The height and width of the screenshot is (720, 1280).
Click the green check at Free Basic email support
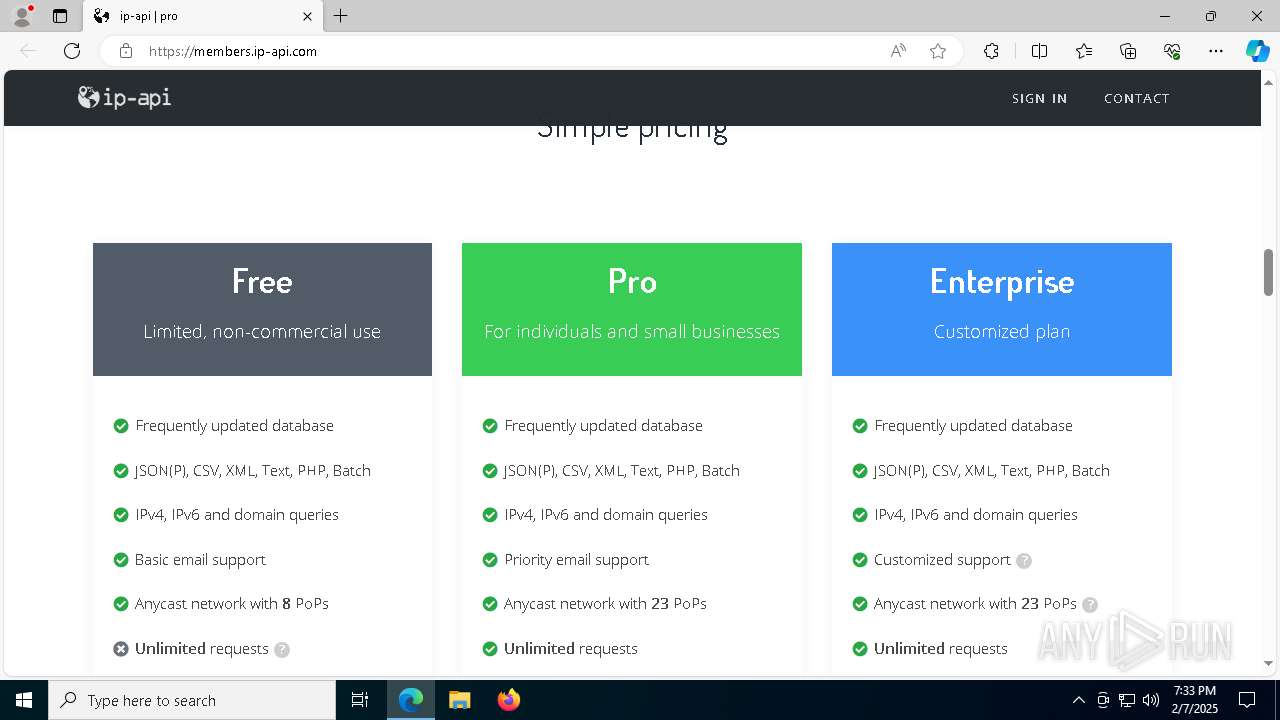121,560
